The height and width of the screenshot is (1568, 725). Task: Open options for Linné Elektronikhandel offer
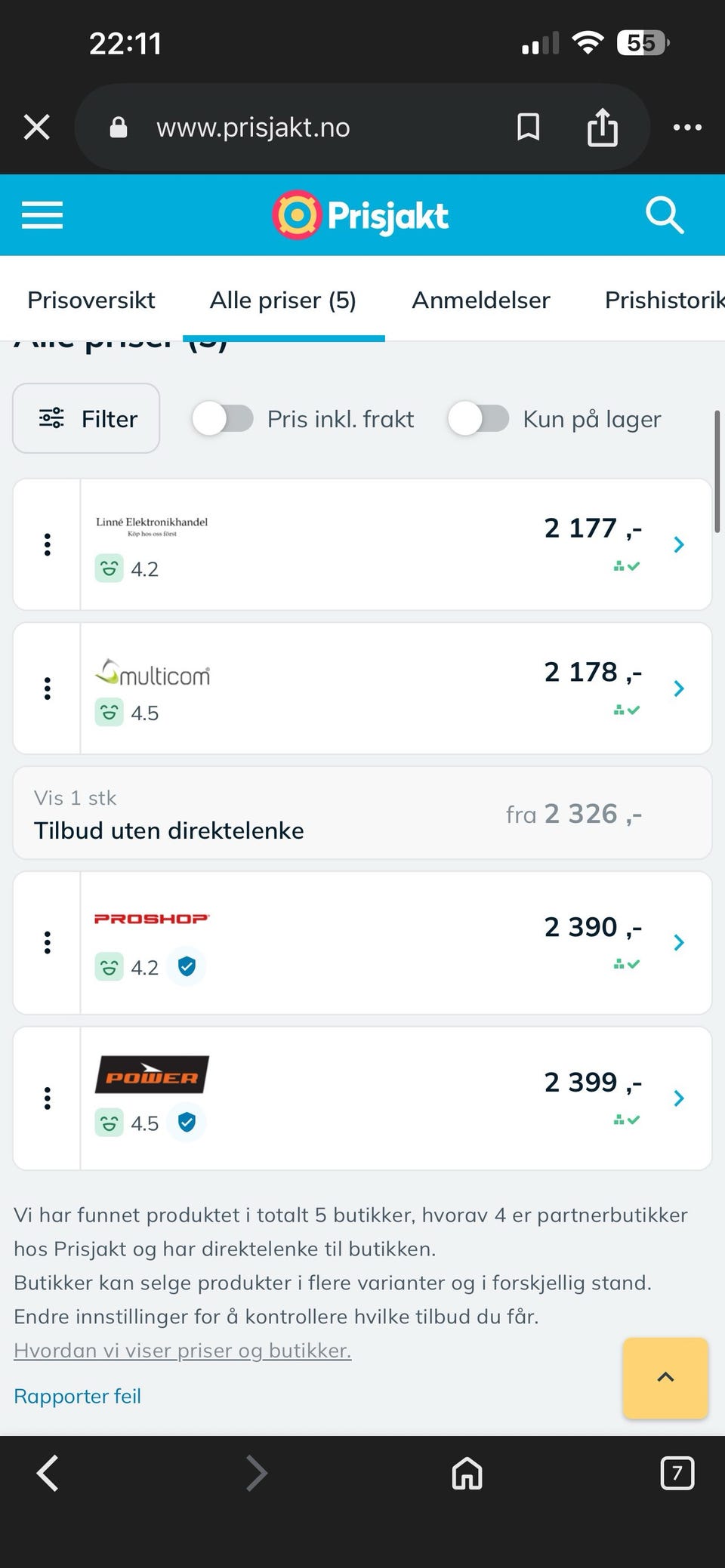[48, 544]
